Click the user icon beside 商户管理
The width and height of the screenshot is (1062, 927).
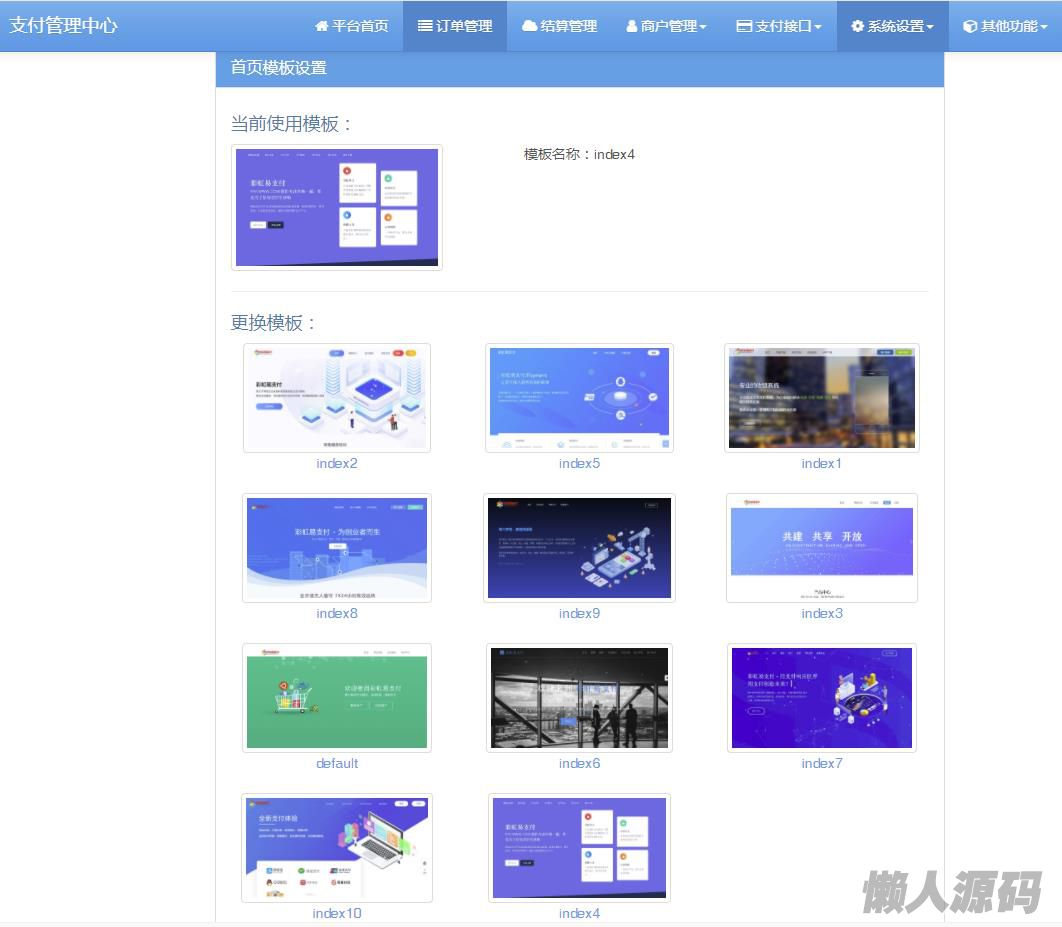(632, 27)
